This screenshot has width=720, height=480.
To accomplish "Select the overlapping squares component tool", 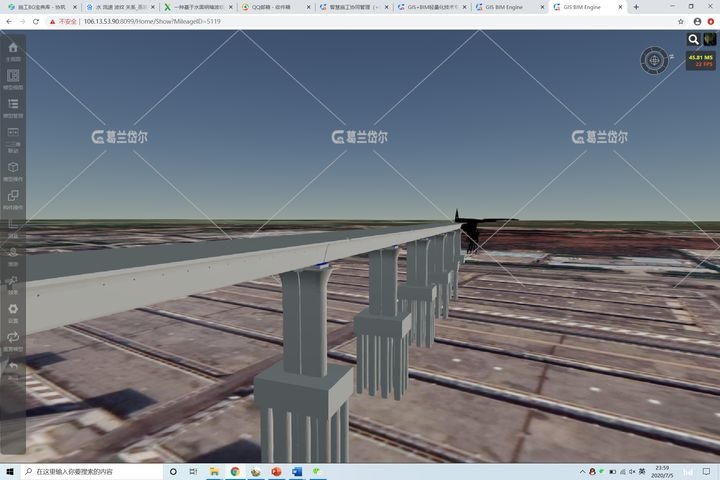I will tap(13, 196).
